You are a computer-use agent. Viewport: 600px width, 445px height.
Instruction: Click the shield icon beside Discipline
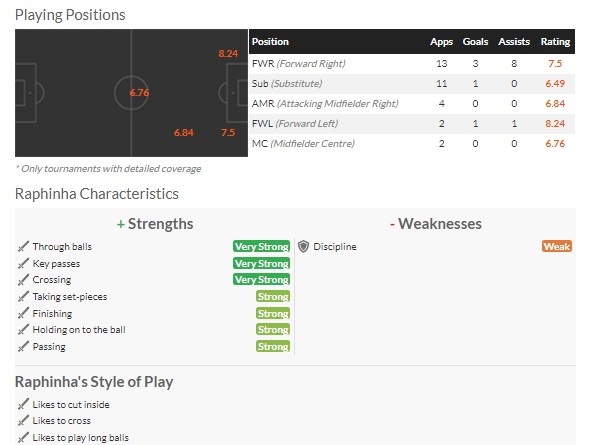(x=303, y=247)
